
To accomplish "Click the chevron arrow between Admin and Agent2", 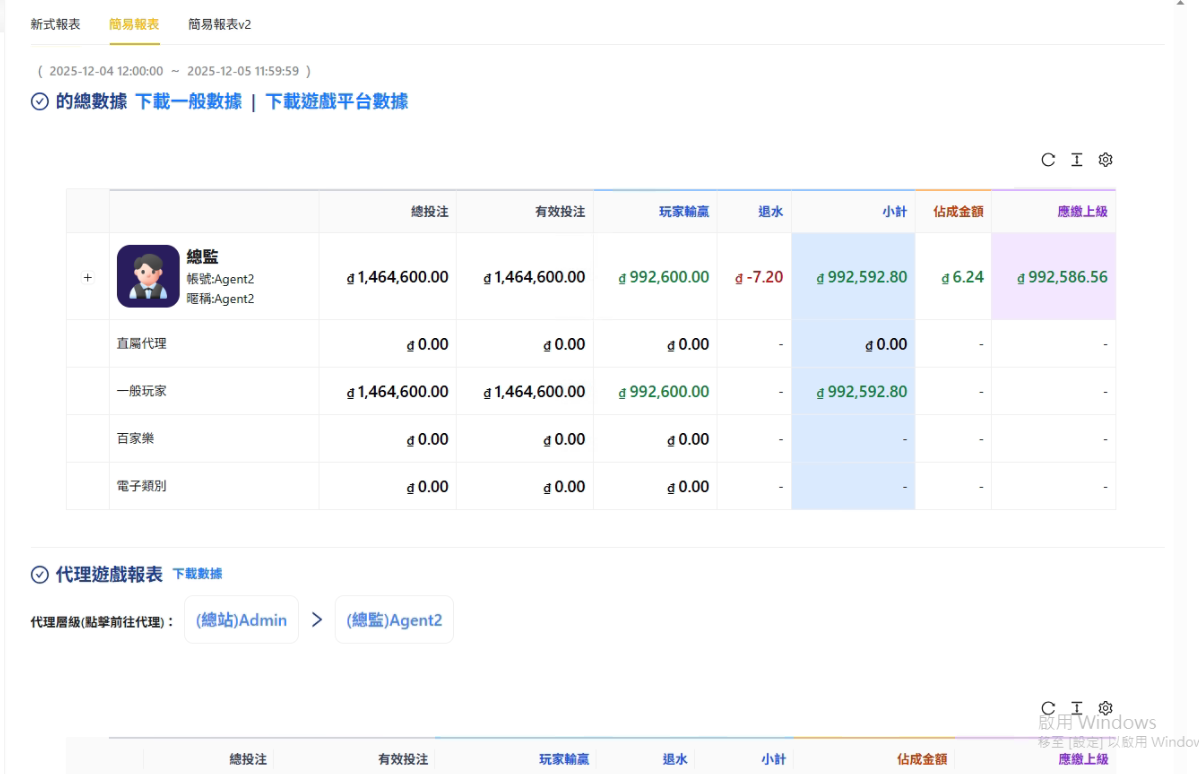I will [317, 620].
